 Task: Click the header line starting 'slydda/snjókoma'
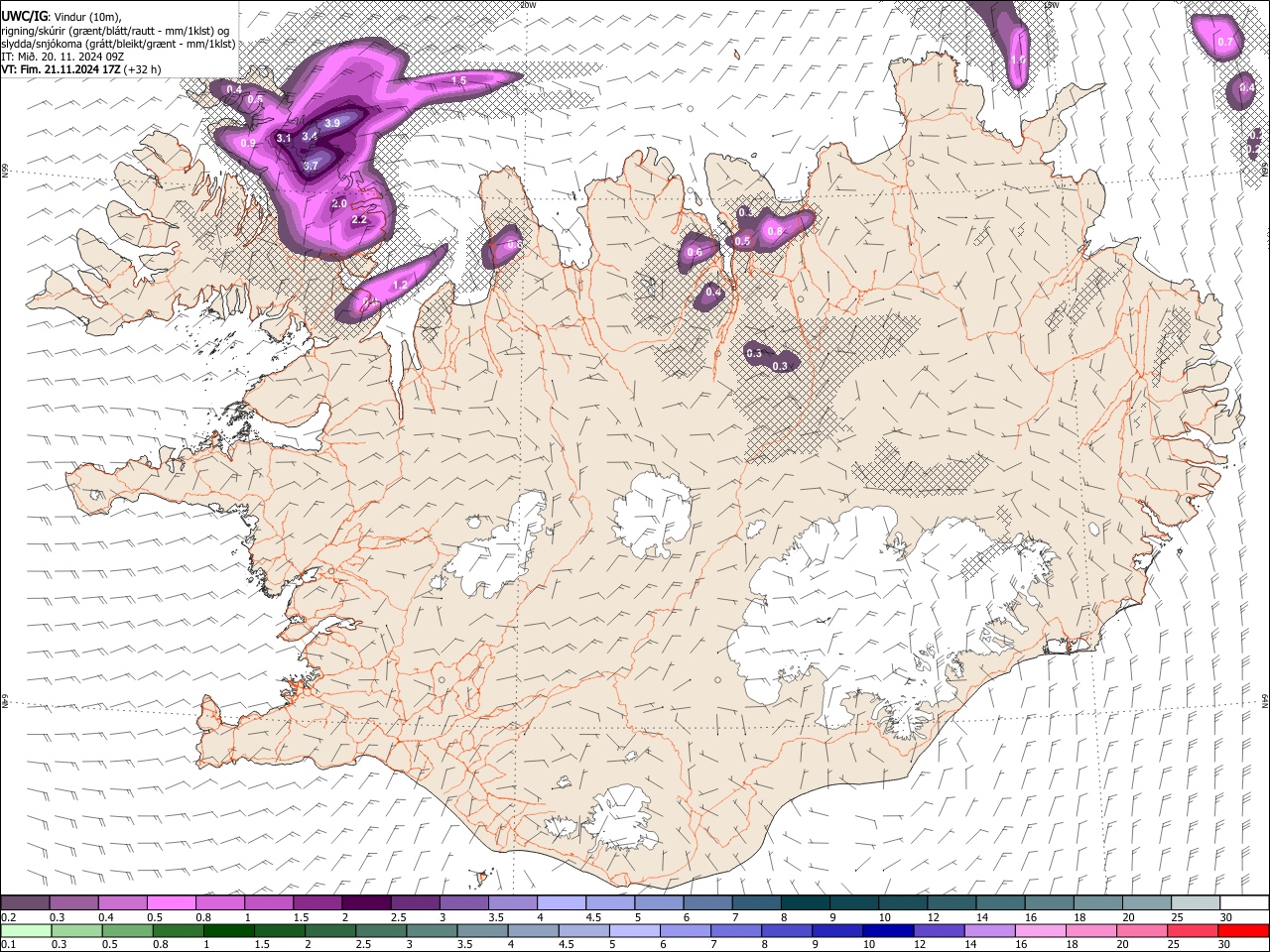coord(118,44)
